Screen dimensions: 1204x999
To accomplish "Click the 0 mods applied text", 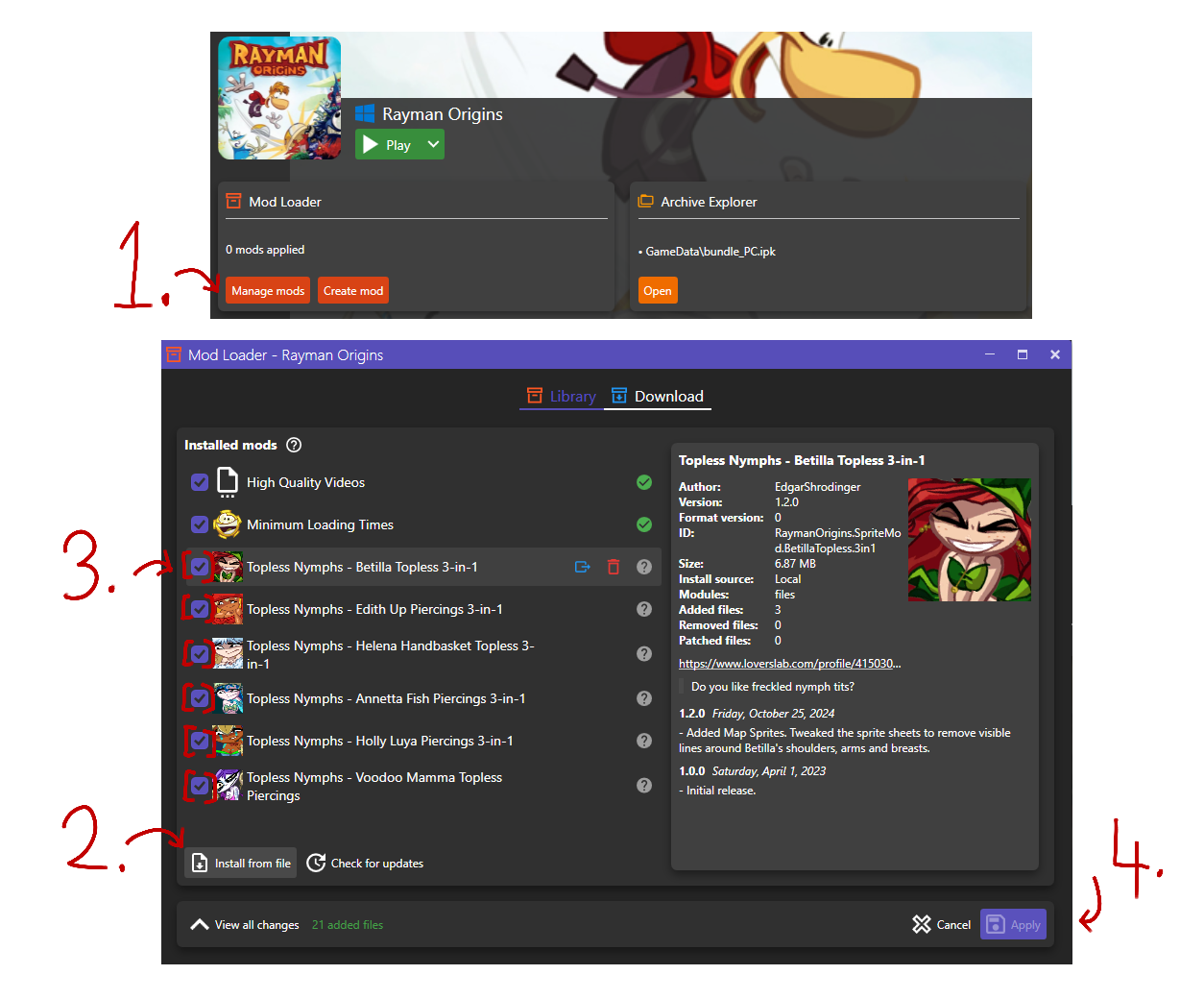I will (x=265, y=250).
